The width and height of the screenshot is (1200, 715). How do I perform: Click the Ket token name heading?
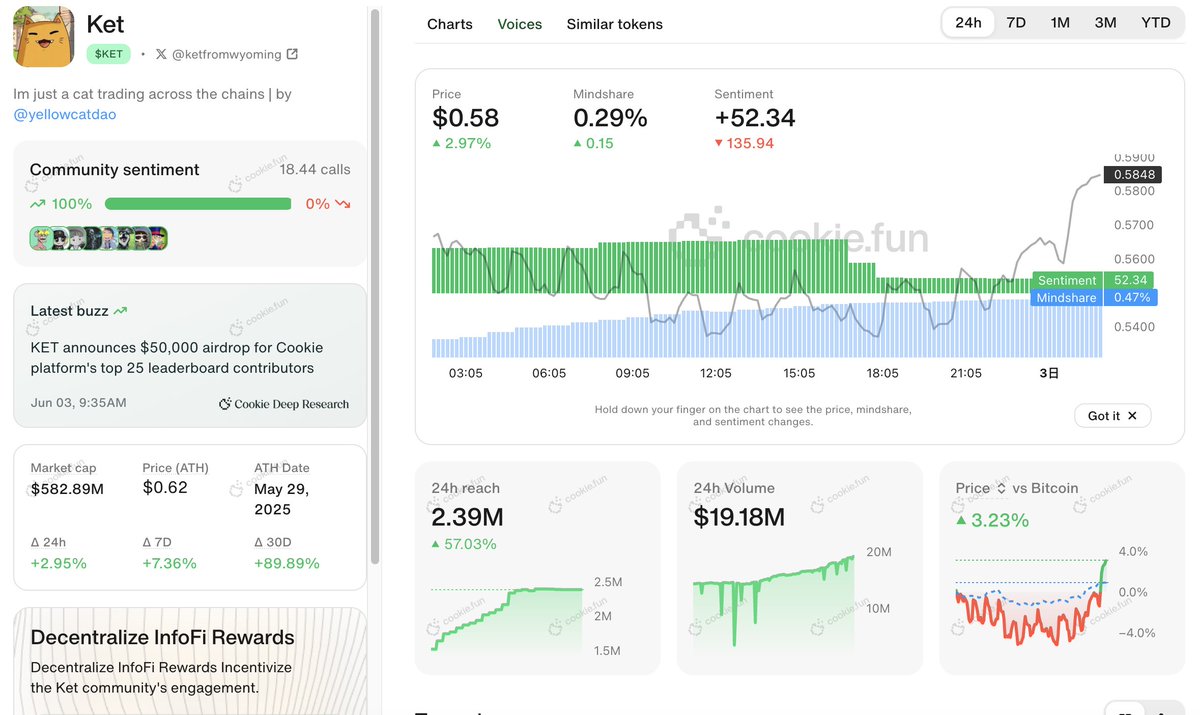(x=106, y=22)
